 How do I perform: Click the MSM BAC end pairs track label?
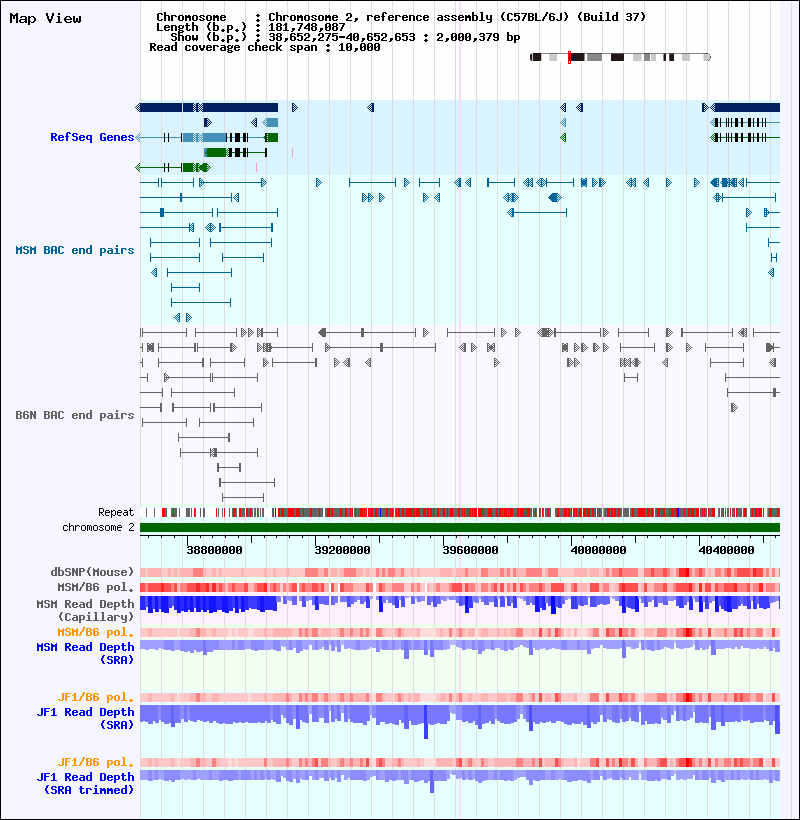(75, 250)
